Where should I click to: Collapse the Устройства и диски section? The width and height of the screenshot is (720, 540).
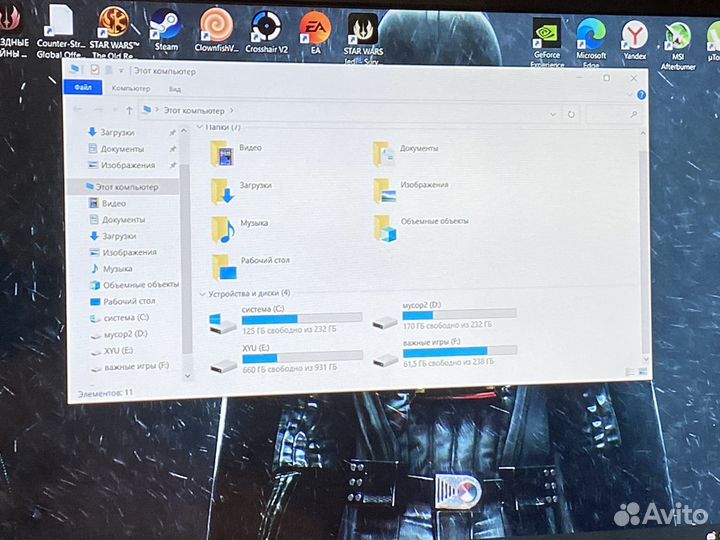point(201,293)
